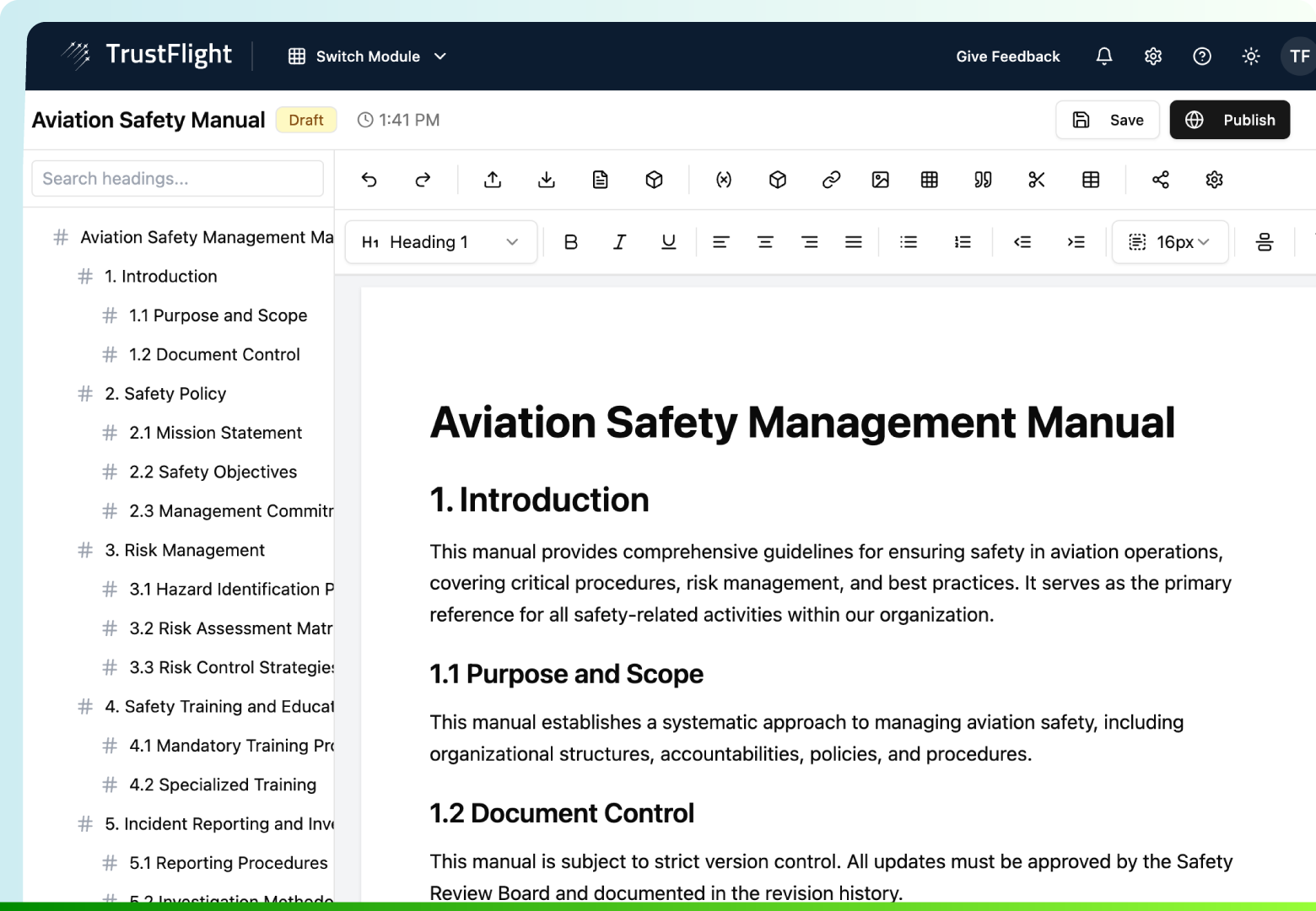
Task: Open the share icon in editor toolbar
Action: coord(1160,180)
